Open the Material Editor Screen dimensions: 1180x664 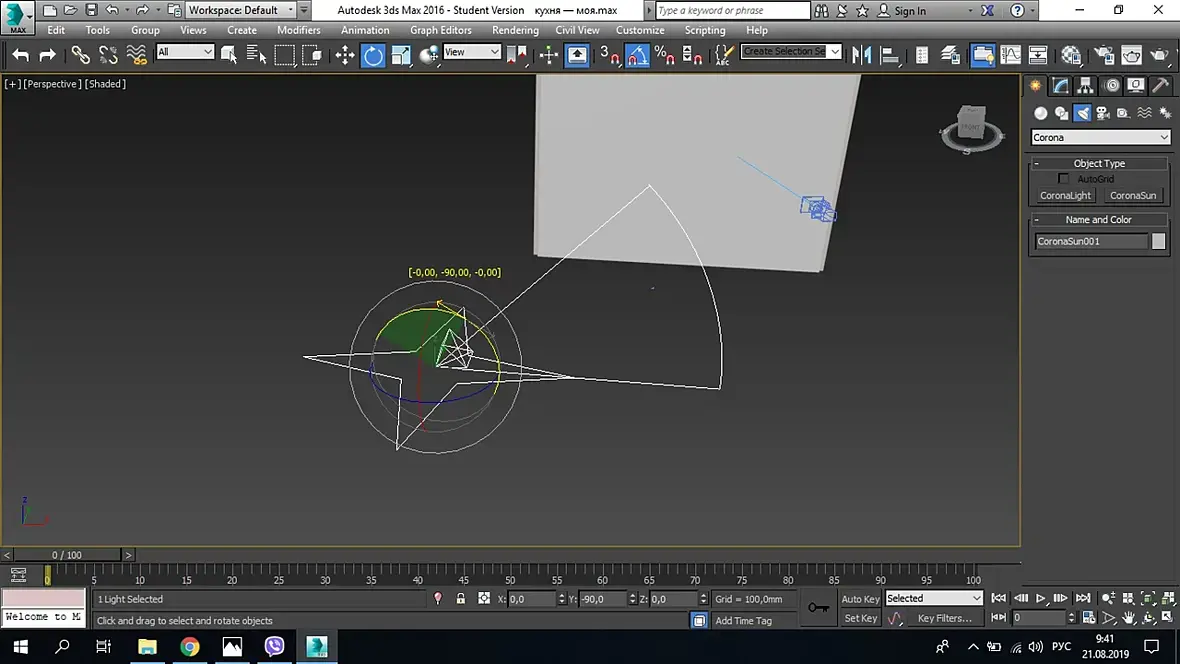(1071, 56)
